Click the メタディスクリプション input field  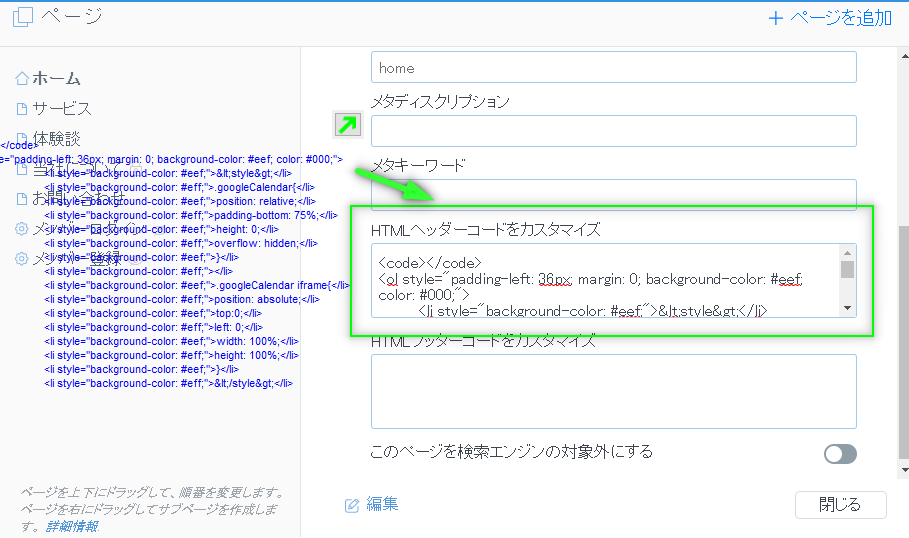[x=613, y=131]
